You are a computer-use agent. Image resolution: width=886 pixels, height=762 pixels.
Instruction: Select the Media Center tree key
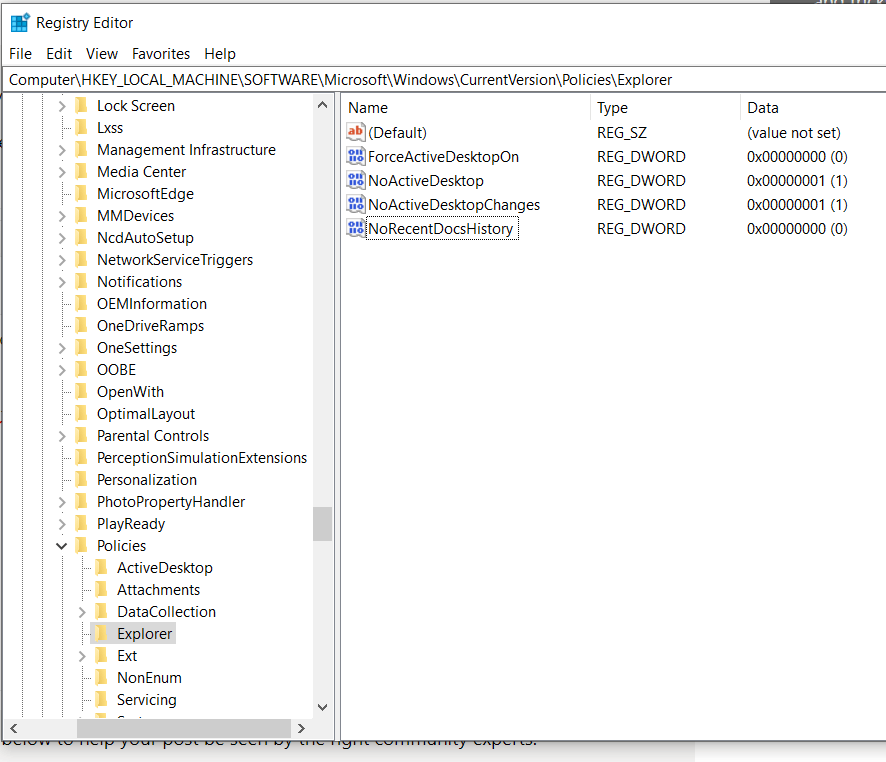(142, 172)
